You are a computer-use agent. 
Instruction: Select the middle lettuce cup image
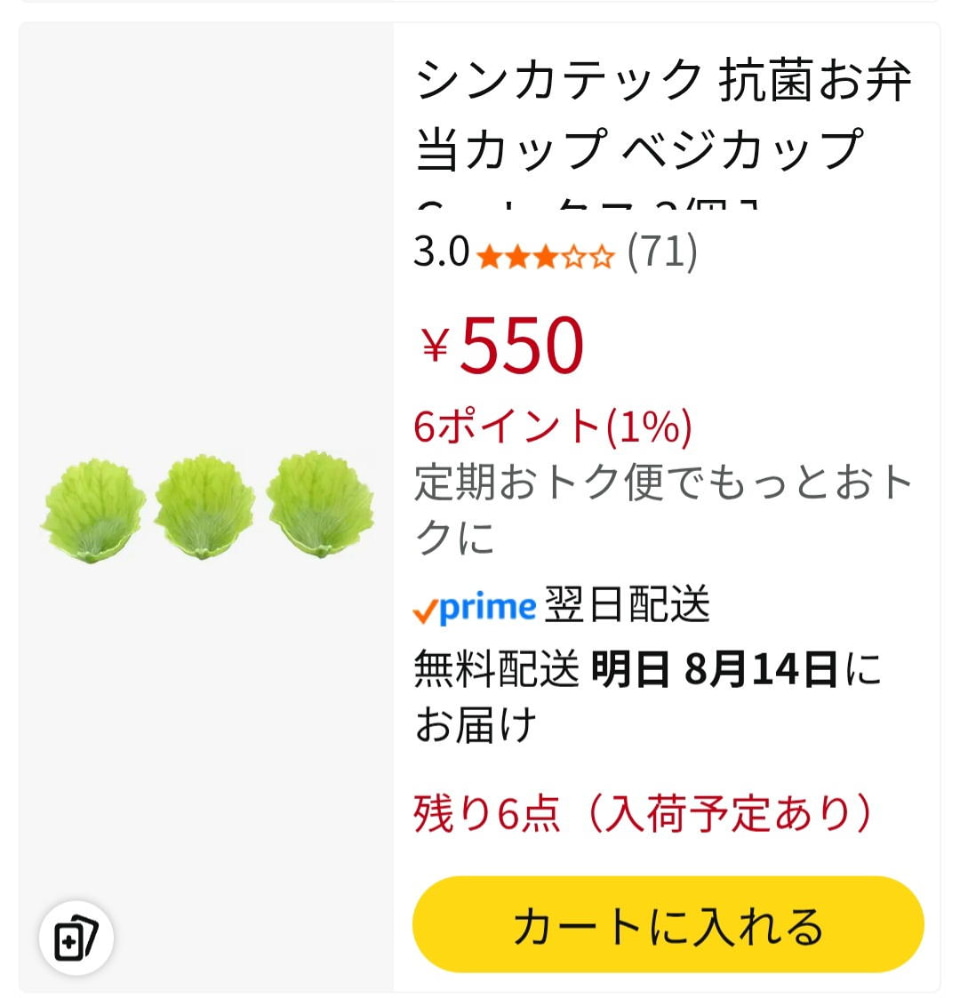(204, 506)
